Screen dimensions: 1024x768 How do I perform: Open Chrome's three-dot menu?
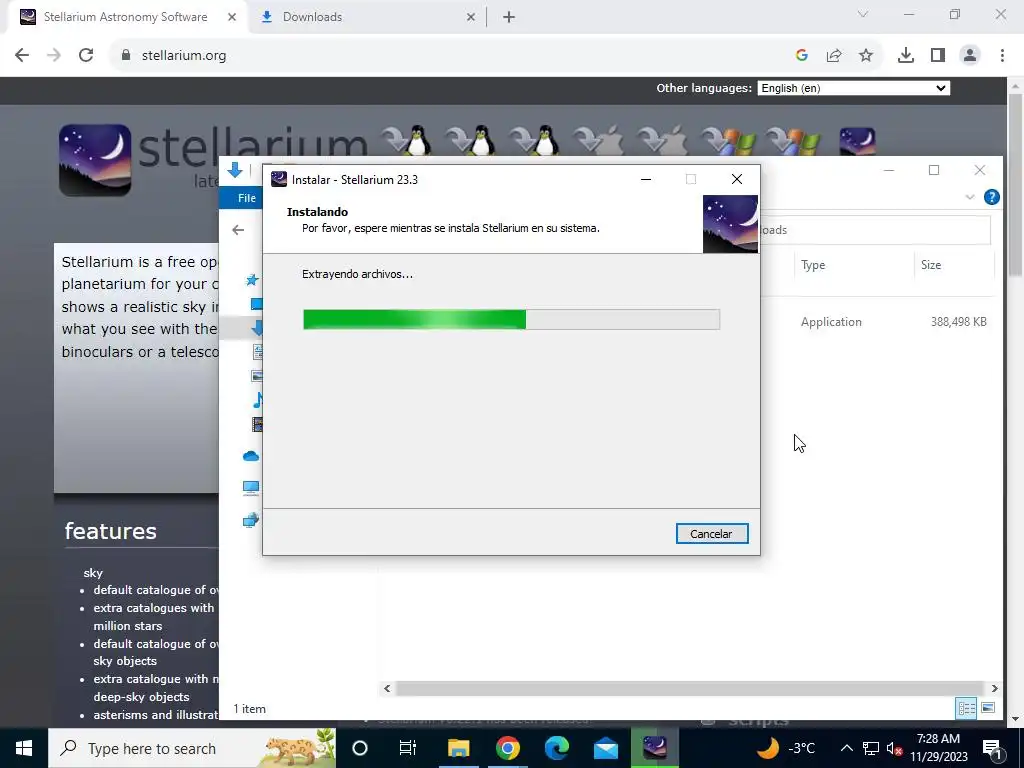(1002, 56)
